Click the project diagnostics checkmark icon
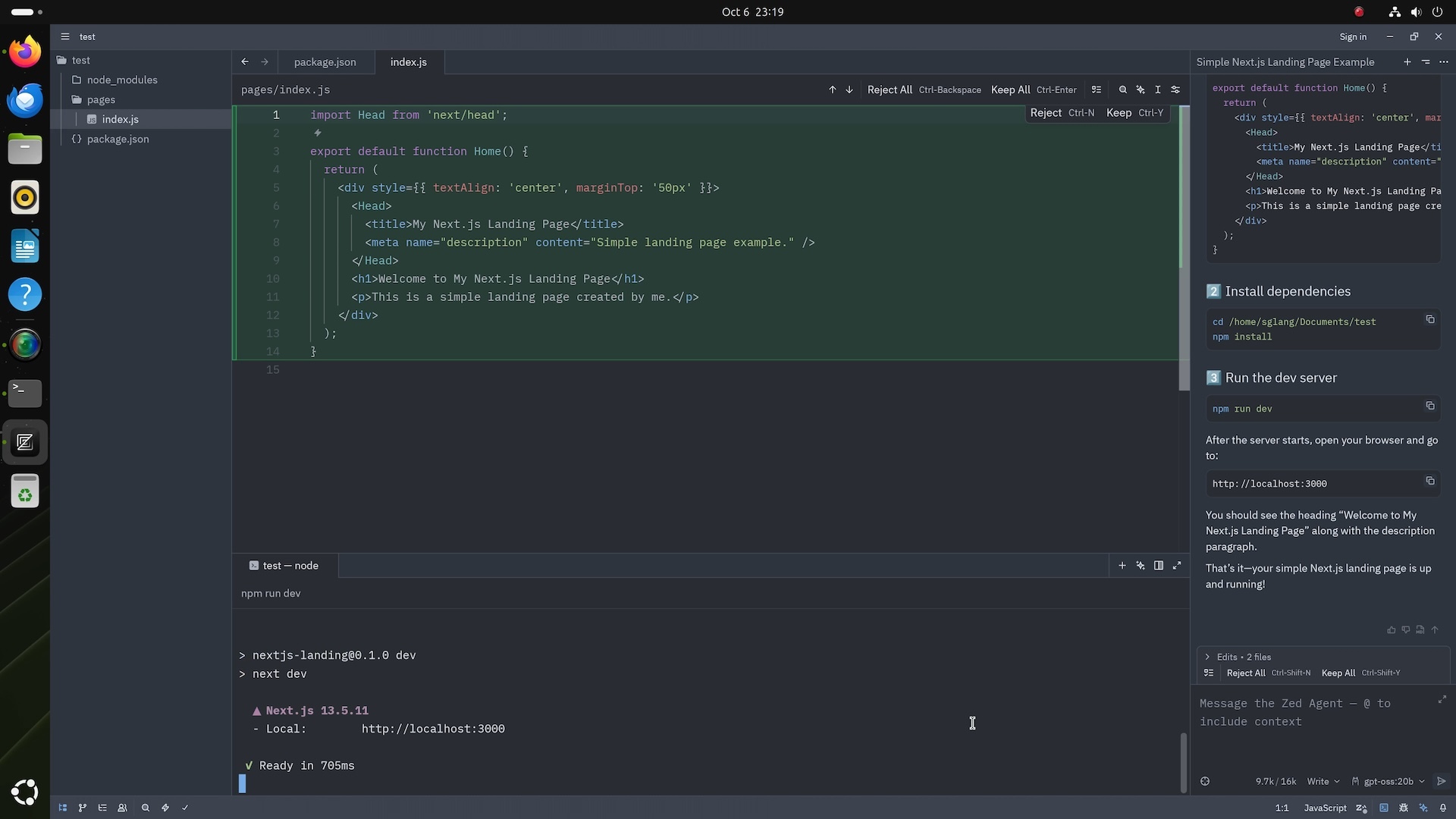 (185, 808)
